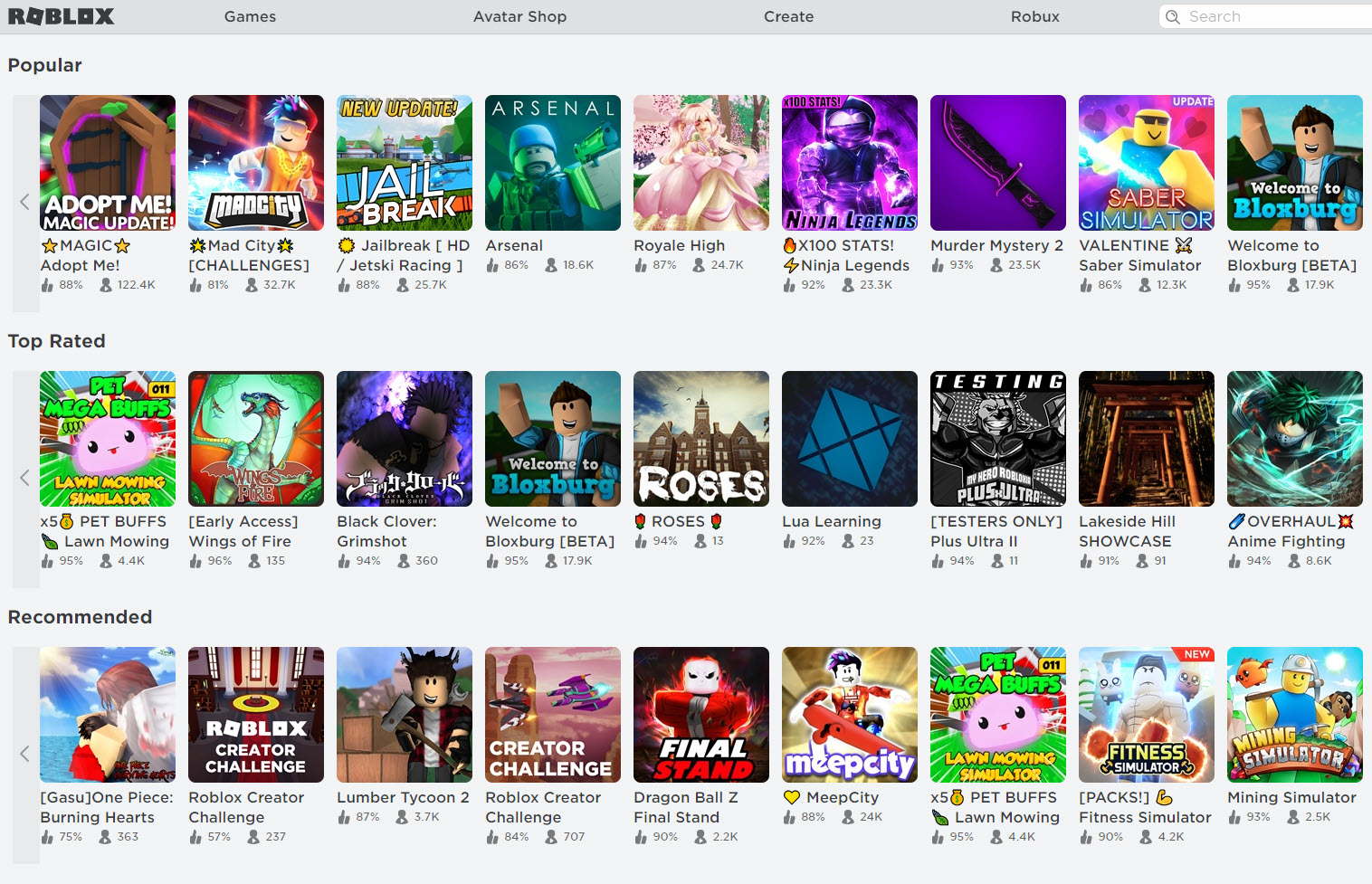Screen dimensions: 1372x884
Task: Open the ROSES game thumbnail
Action: 701,439
